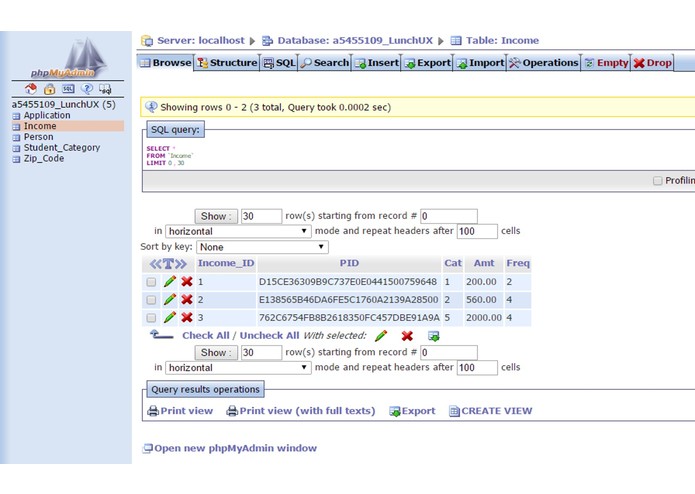Enable the Profiling checkbox
The image size is (695, 494).
click(x=658, y=180)
